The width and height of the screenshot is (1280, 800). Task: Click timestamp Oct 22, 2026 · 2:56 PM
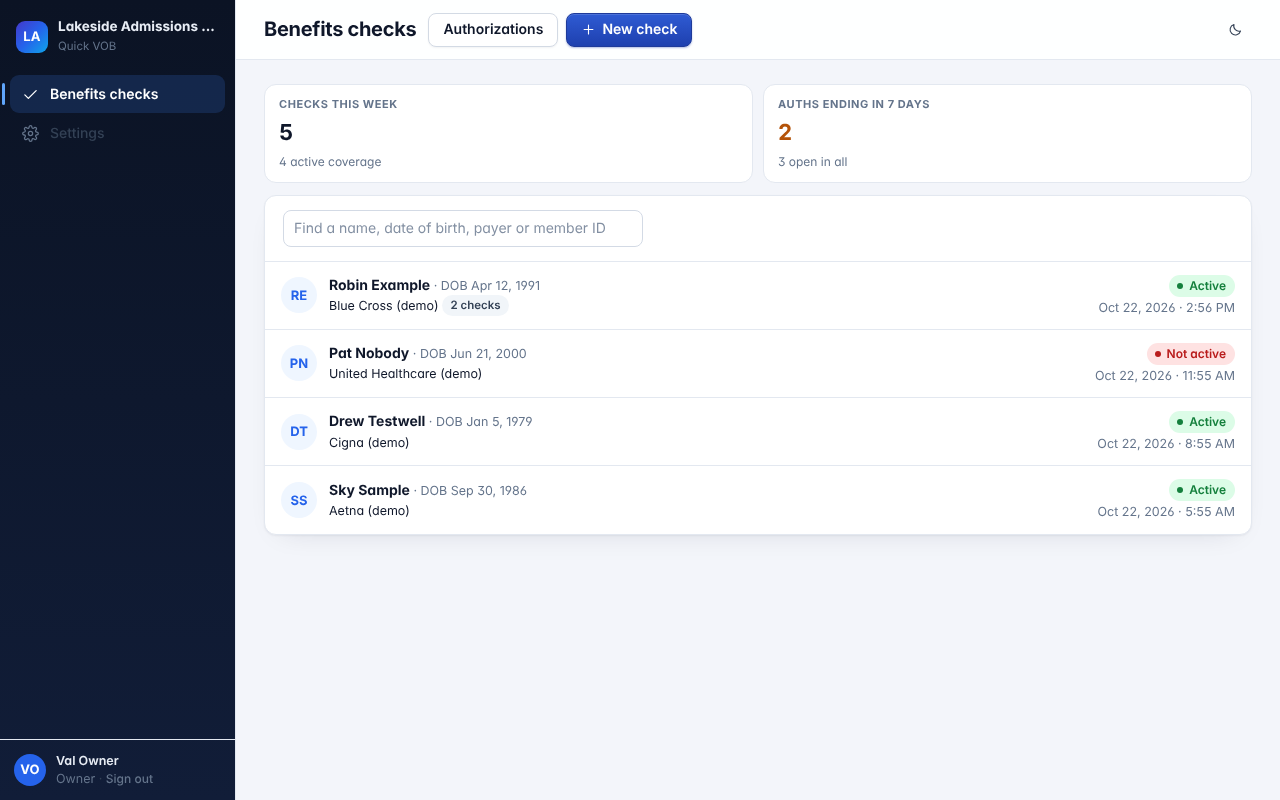coord(1166,308)
